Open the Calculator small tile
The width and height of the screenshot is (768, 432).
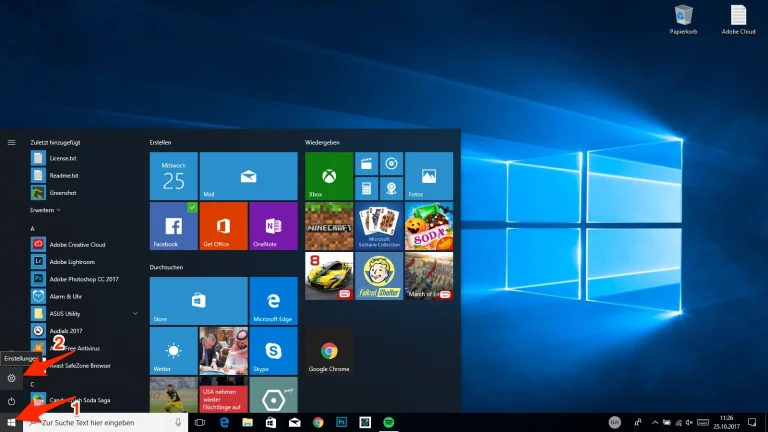tap(366, 188)
